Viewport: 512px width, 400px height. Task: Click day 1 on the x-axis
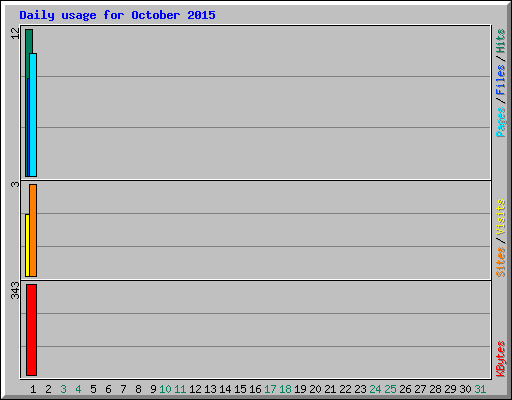click(x=33, y=389)
